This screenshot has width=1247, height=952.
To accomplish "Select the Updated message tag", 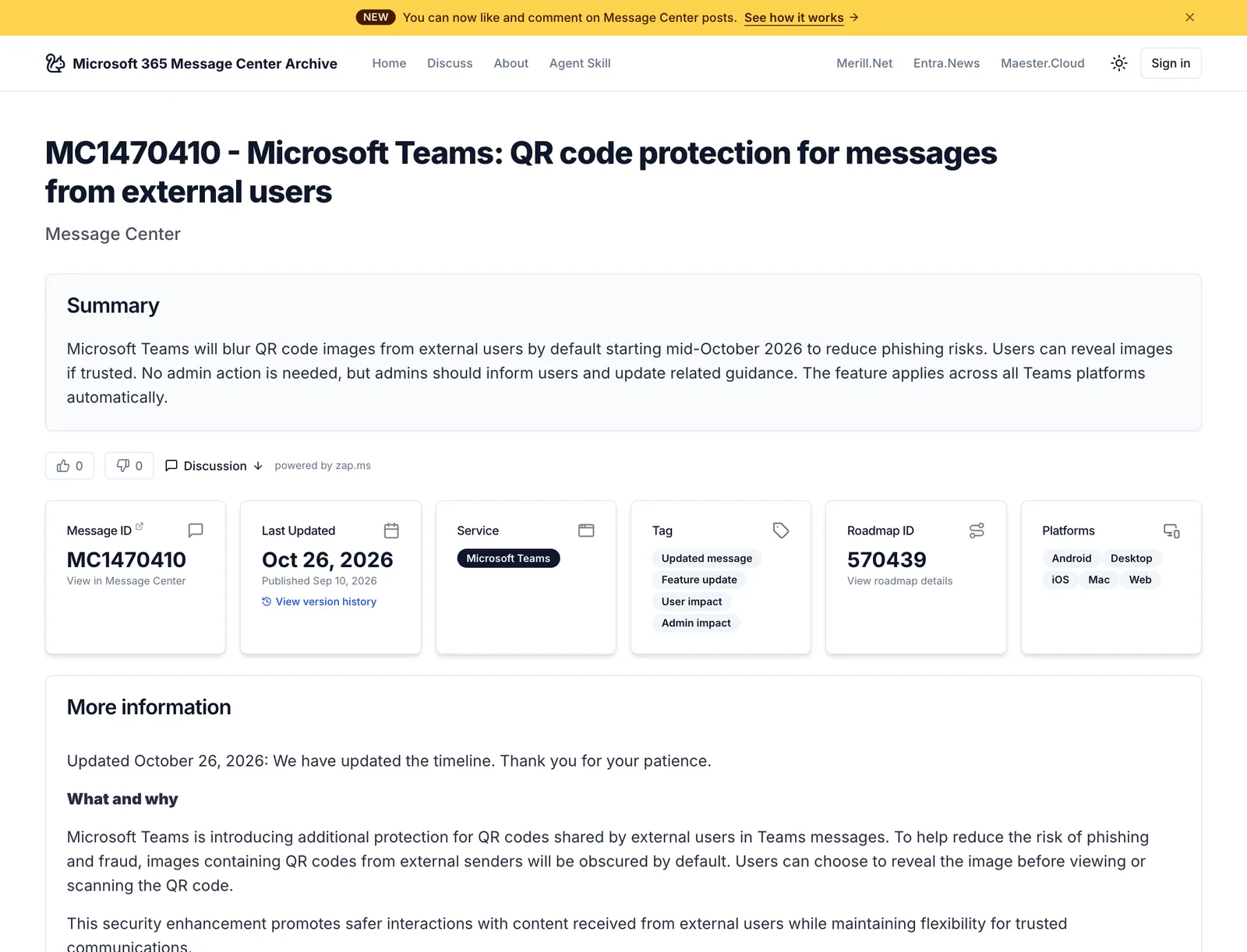I will pos(707,559).
